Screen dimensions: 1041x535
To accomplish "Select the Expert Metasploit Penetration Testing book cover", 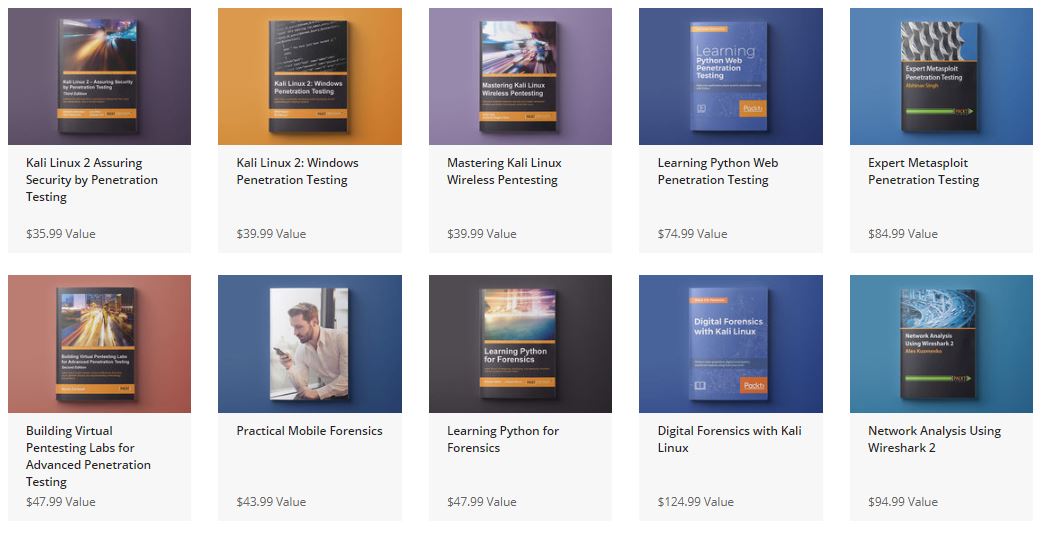I will 941,76.
